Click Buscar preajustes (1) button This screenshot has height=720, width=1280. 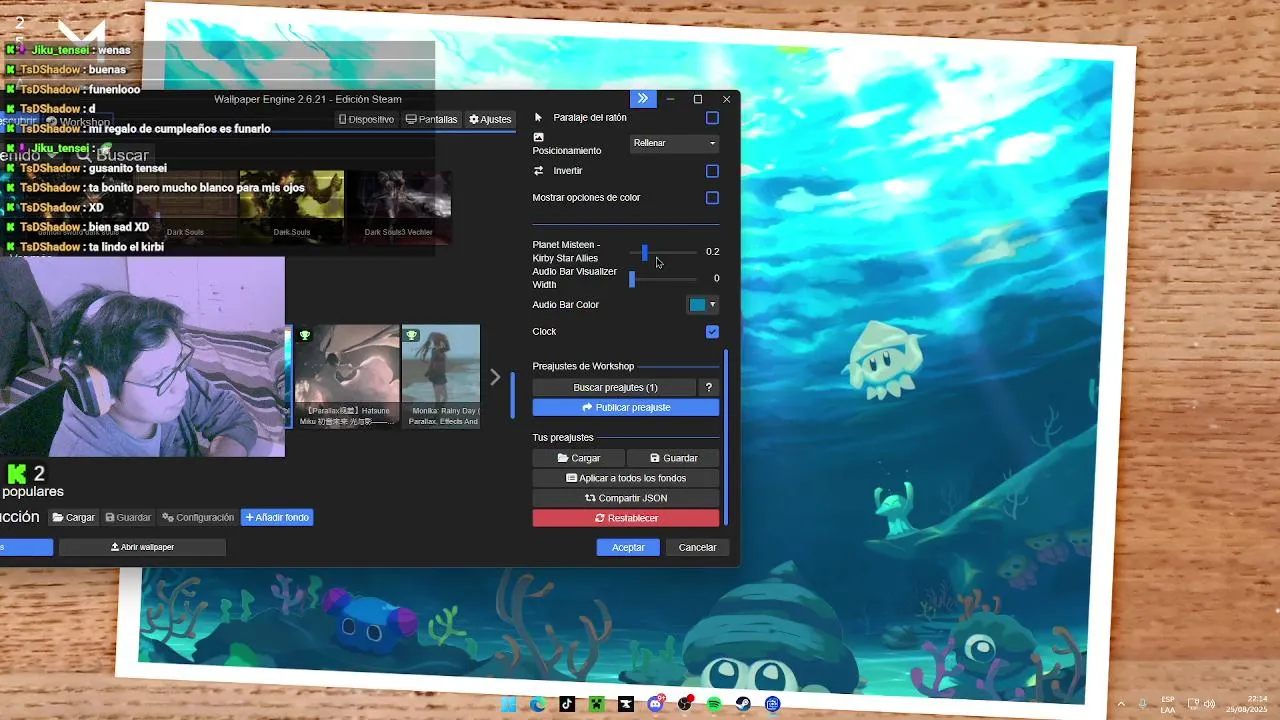pos(615,387)
